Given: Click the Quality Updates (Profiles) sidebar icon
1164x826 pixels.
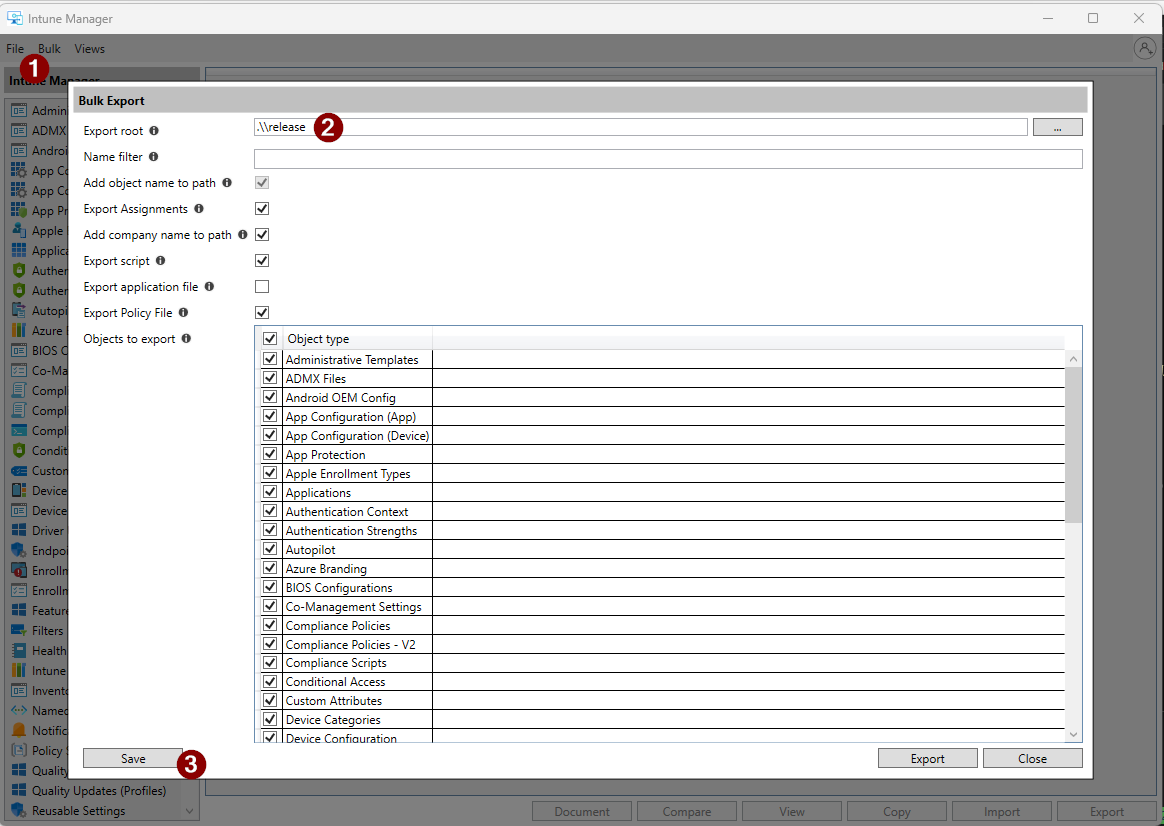Looking at the screenshot, I should point(19,790).
